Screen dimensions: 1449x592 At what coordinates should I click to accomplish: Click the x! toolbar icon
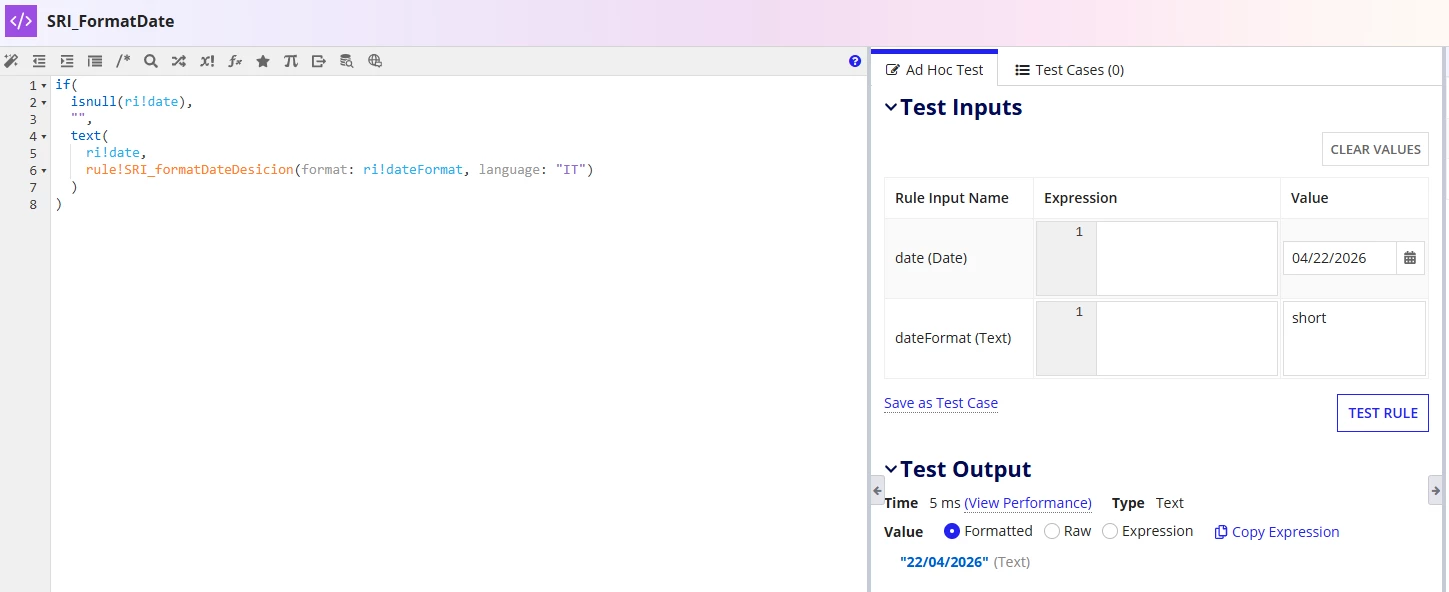click(207, 61)
